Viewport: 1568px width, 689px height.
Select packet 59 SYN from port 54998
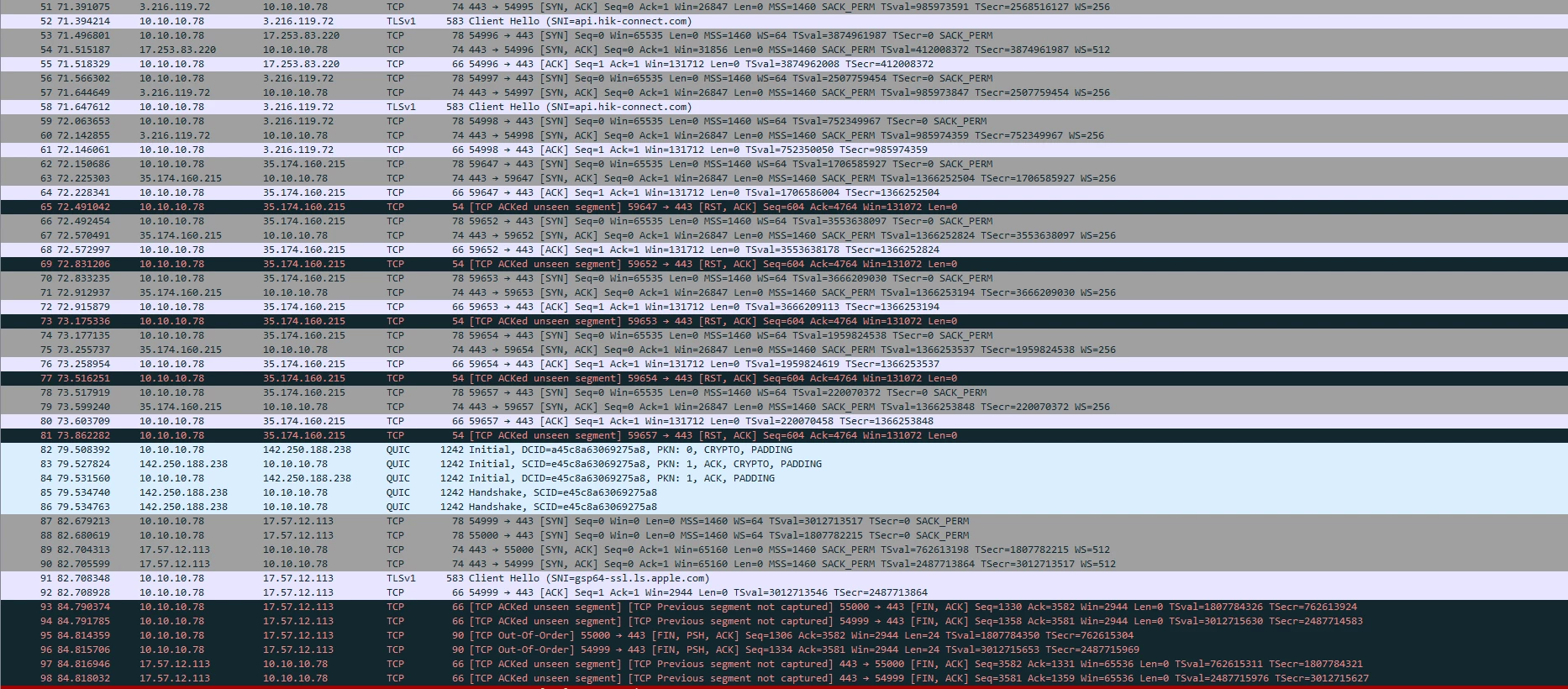pos(784,121)
